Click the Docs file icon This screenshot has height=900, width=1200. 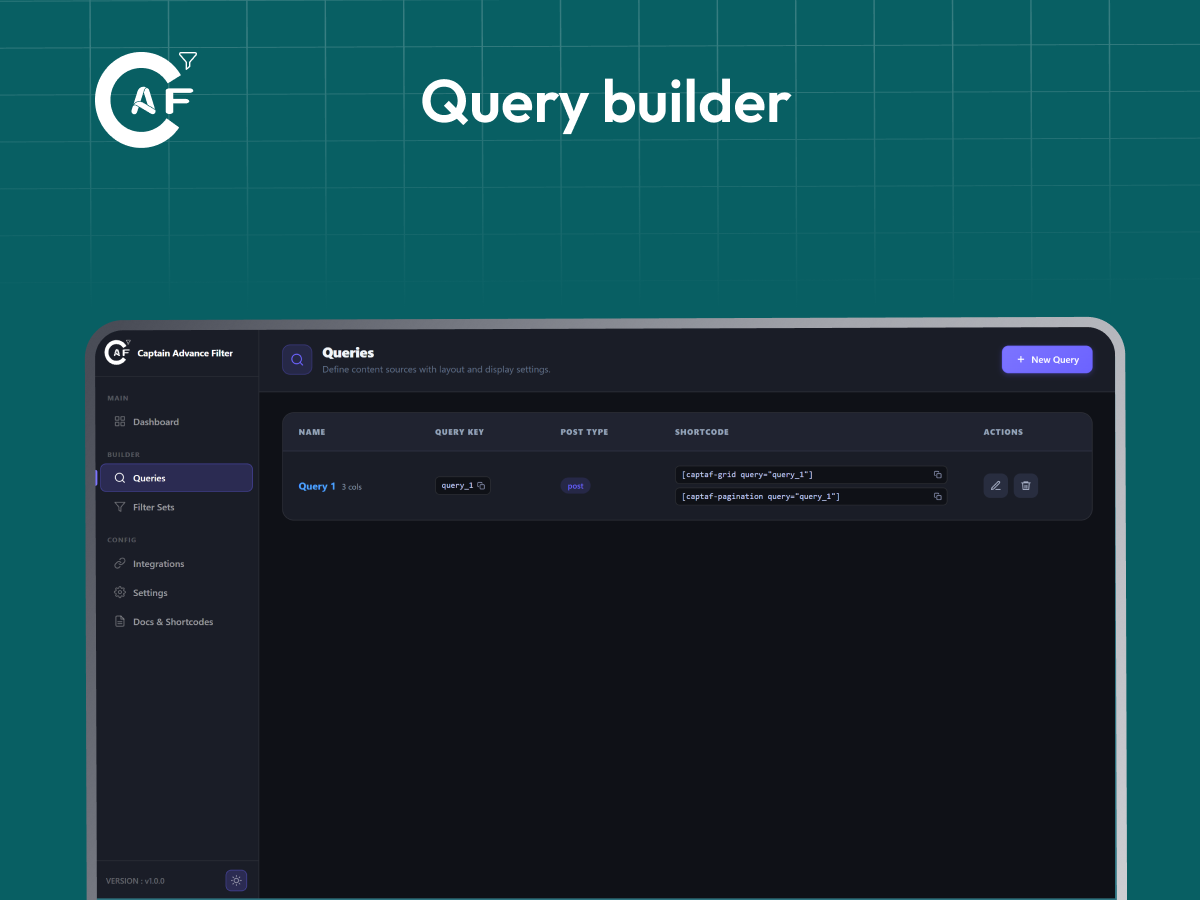120,622
